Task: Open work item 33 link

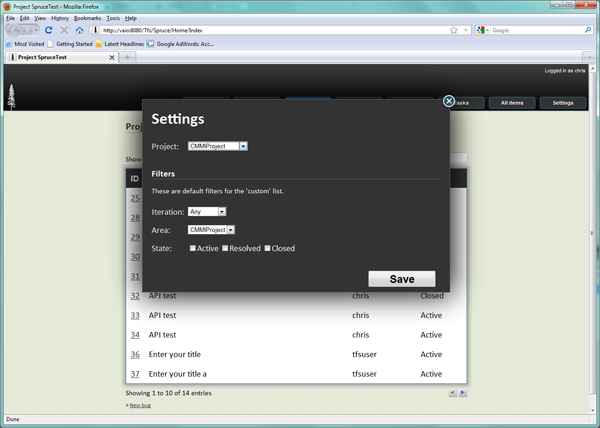Action: tap(135, 315)
